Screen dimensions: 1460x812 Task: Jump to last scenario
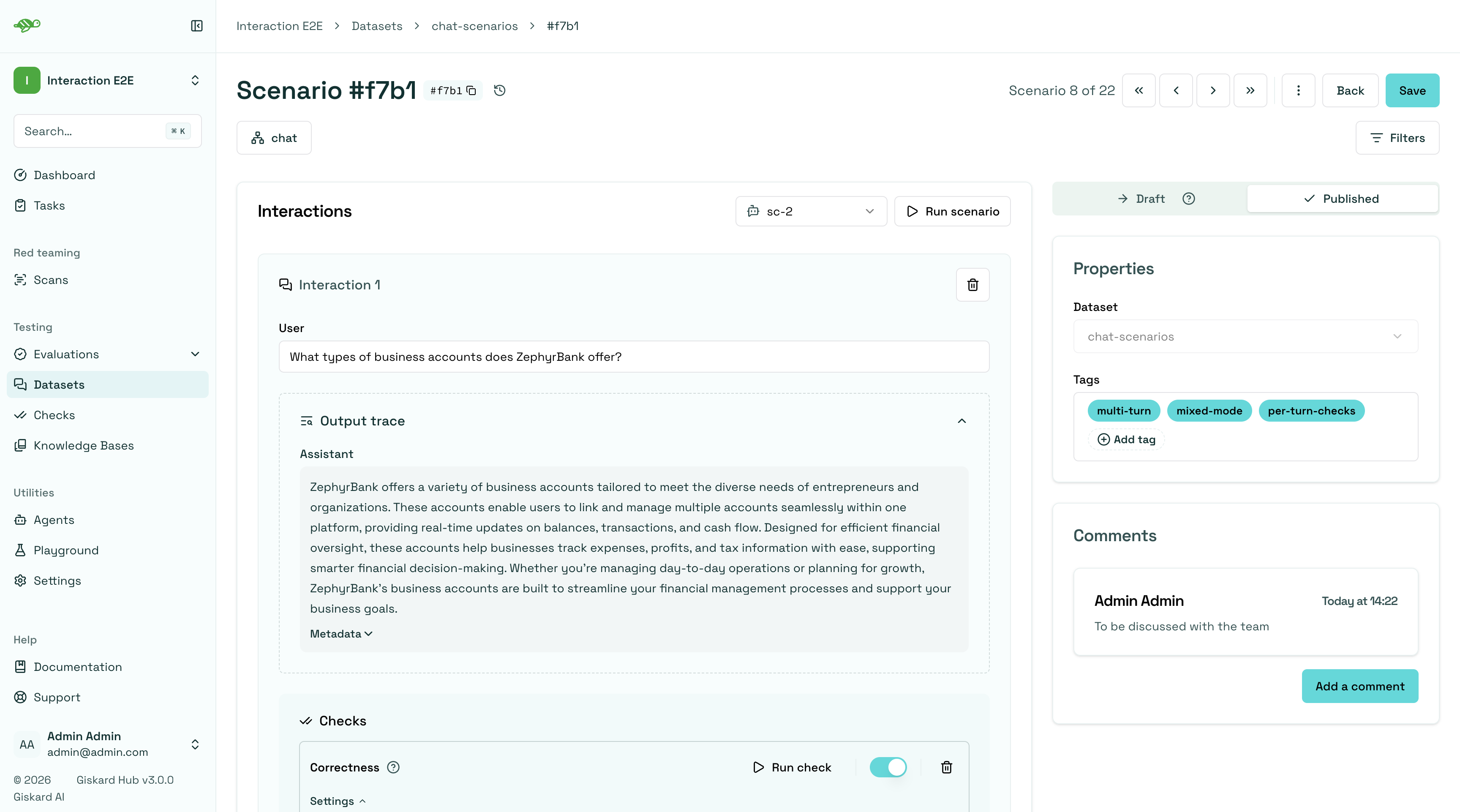pyautogui.click(x=1250, y=91)
